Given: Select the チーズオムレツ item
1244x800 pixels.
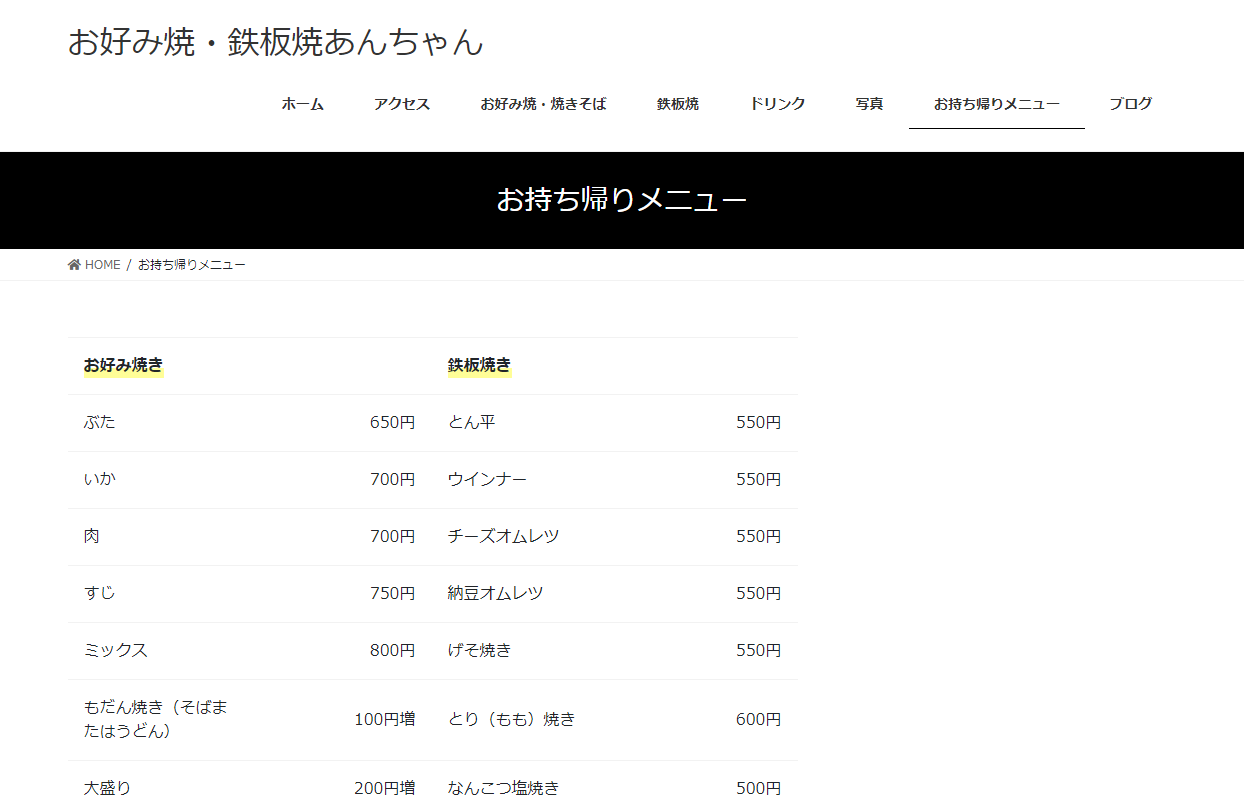Looking at the screenshot, I should pos(503,536).
